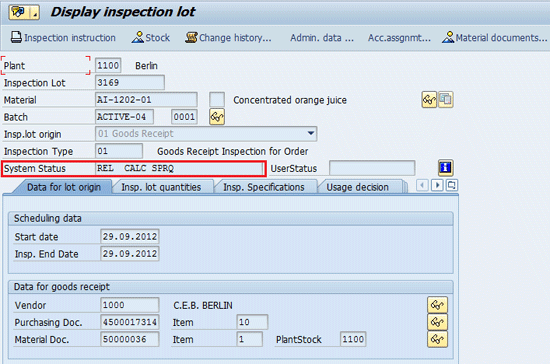Image resolution: width=550 pixels, height=364 pixels.
Task: Switch to Insp. lot quantities tab
Action: pyautogui.click(x=161, y=187)
